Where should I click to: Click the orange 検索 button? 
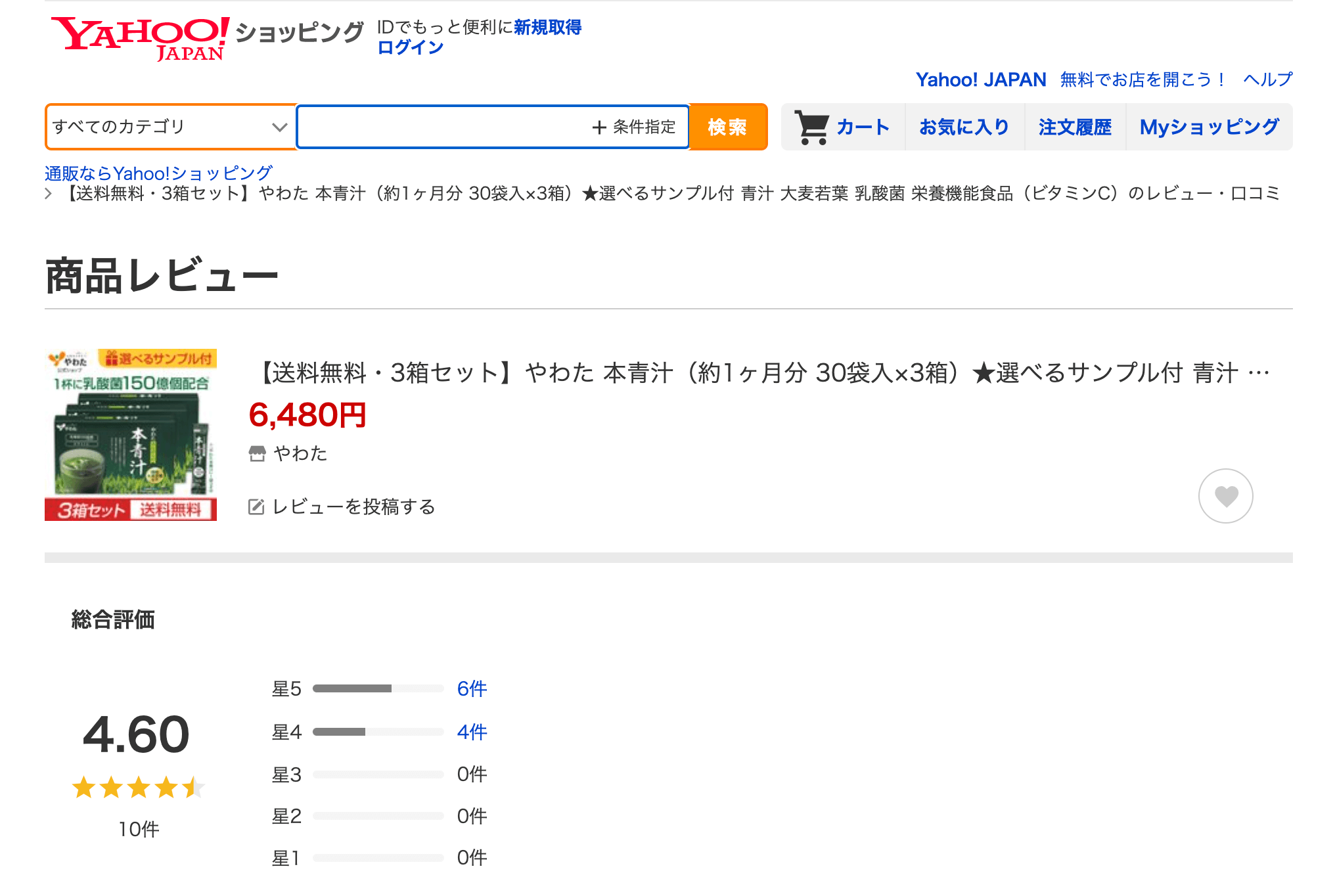click(x=728, y=127)
